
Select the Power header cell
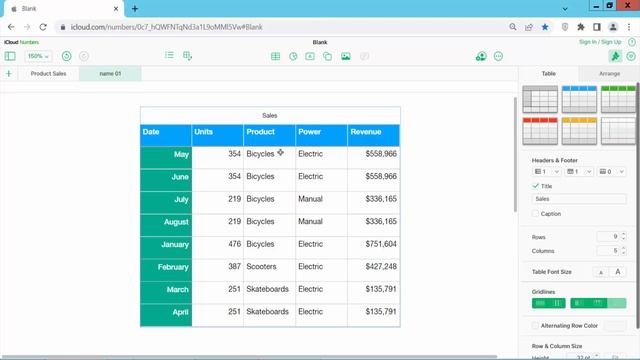click(321, 135)
